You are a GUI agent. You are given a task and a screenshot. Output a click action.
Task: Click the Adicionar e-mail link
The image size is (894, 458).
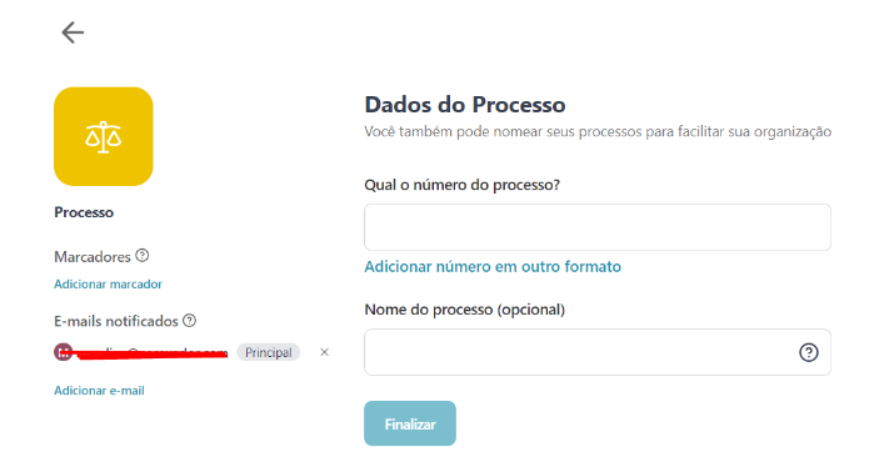coord(99,391)
